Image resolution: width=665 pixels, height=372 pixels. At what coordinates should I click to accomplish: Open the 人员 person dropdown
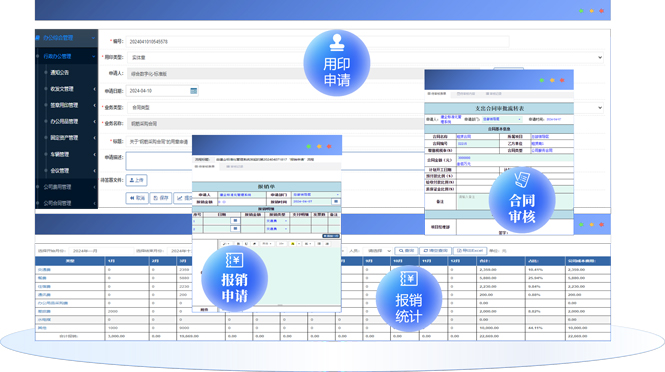(378, 251)
